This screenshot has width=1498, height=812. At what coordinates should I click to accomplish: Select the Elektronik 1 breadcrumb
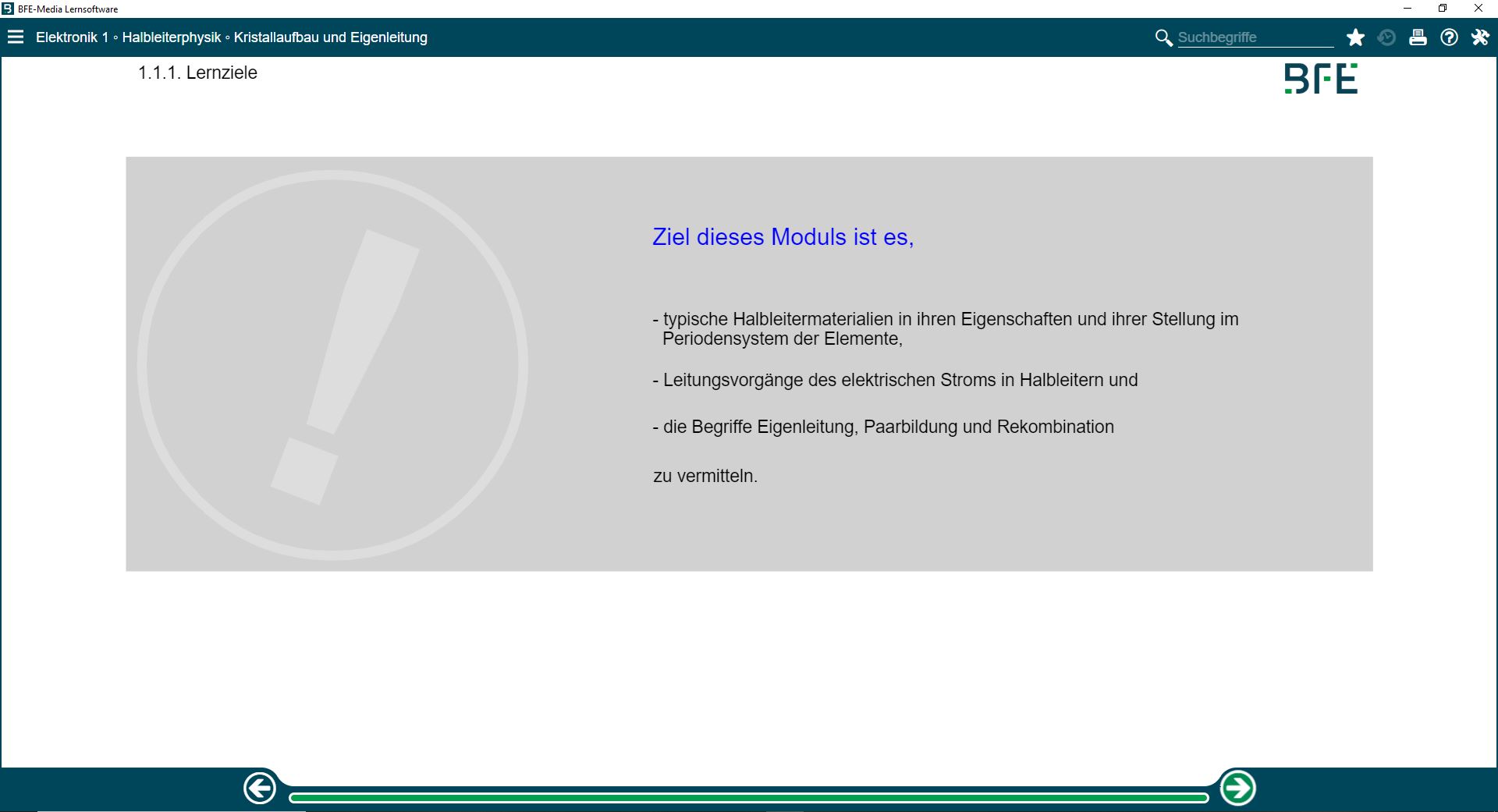click(72, 37)
